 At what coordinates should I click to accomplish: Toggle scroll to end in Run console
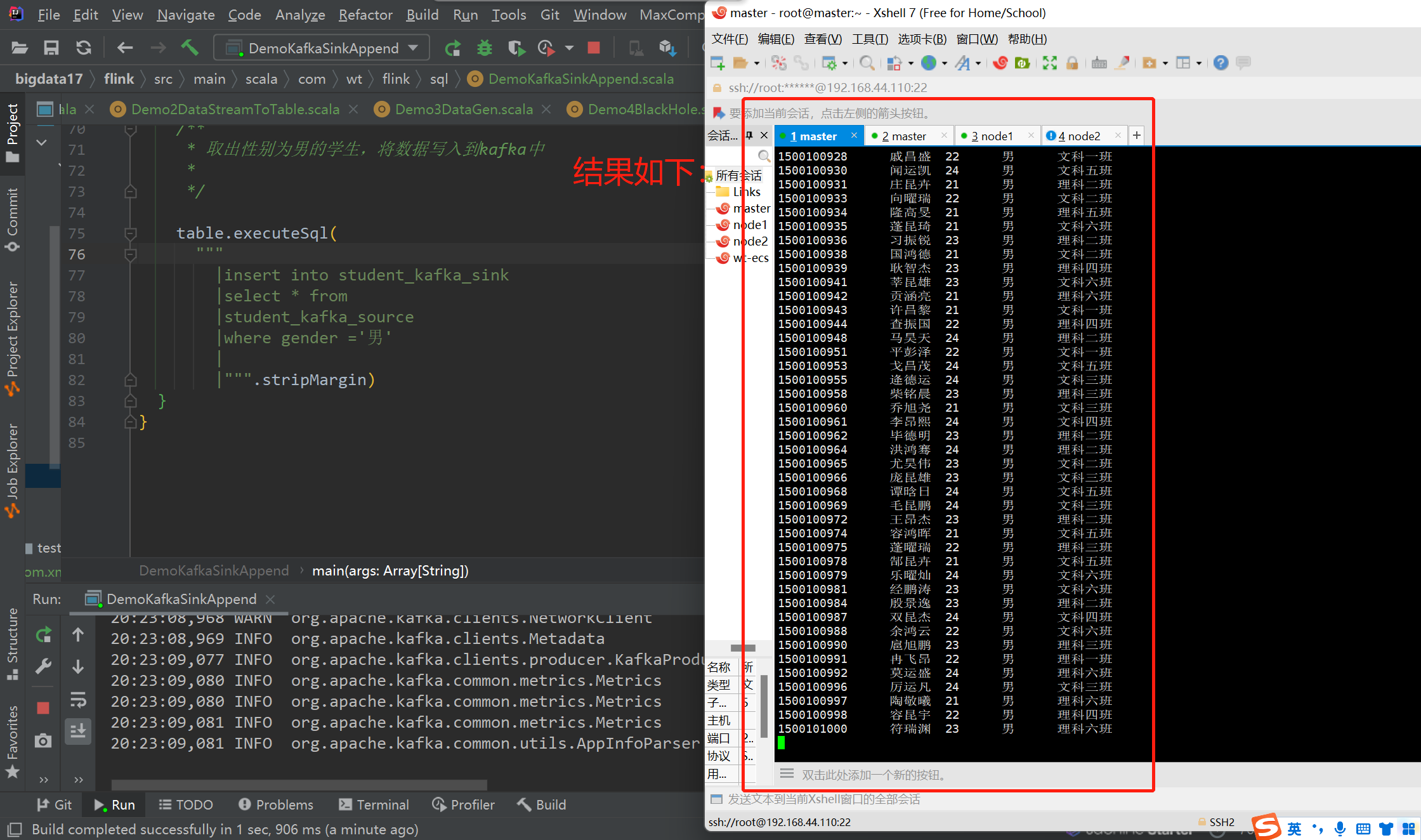(x=78, y=732)
